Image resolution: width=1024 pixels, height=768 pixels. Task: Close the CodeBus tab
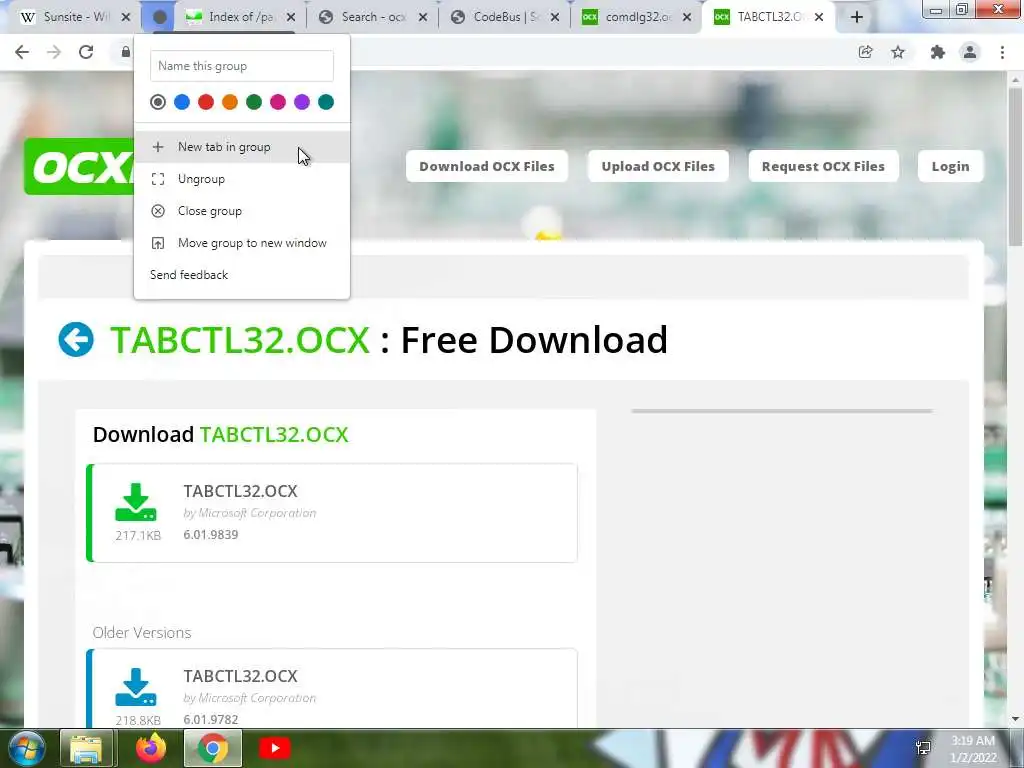[x=555, y=17]
